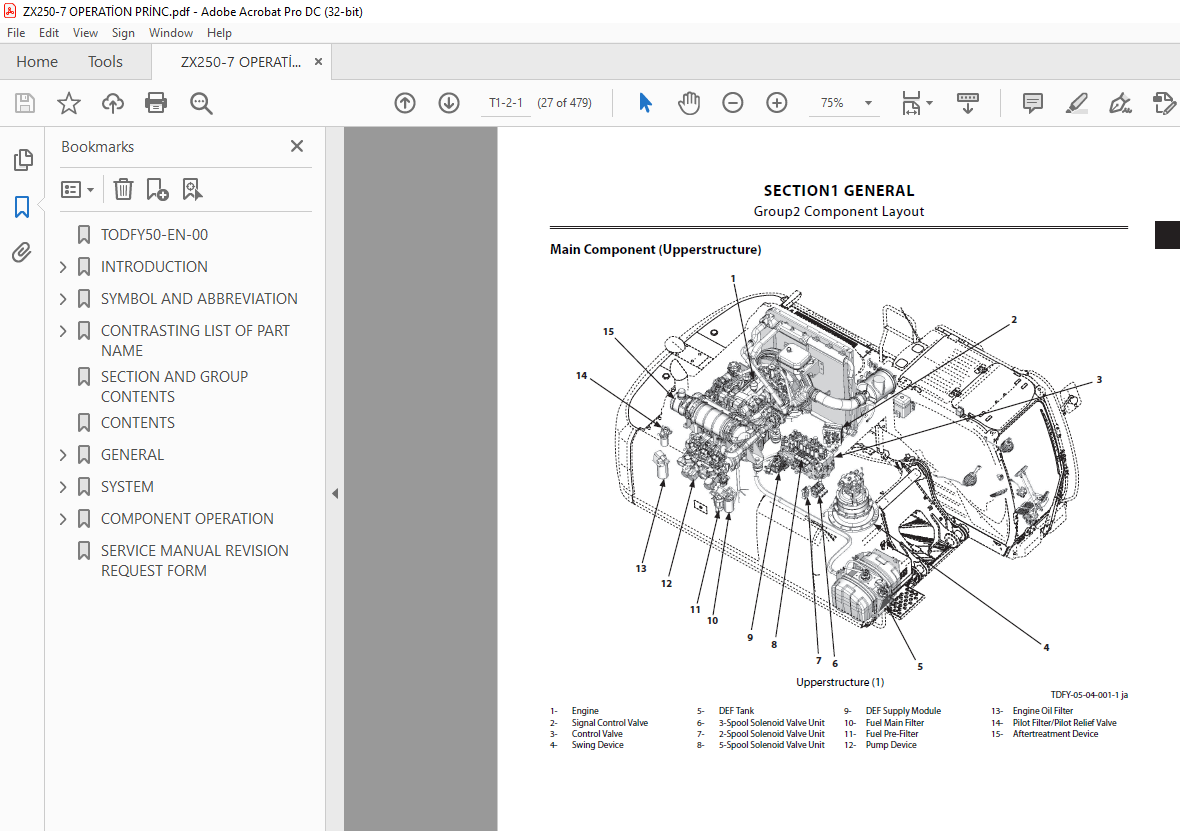Click the scrolling mode keyboard icon
This screenshot has height=831, width=1180.
[x=968, y=103]
